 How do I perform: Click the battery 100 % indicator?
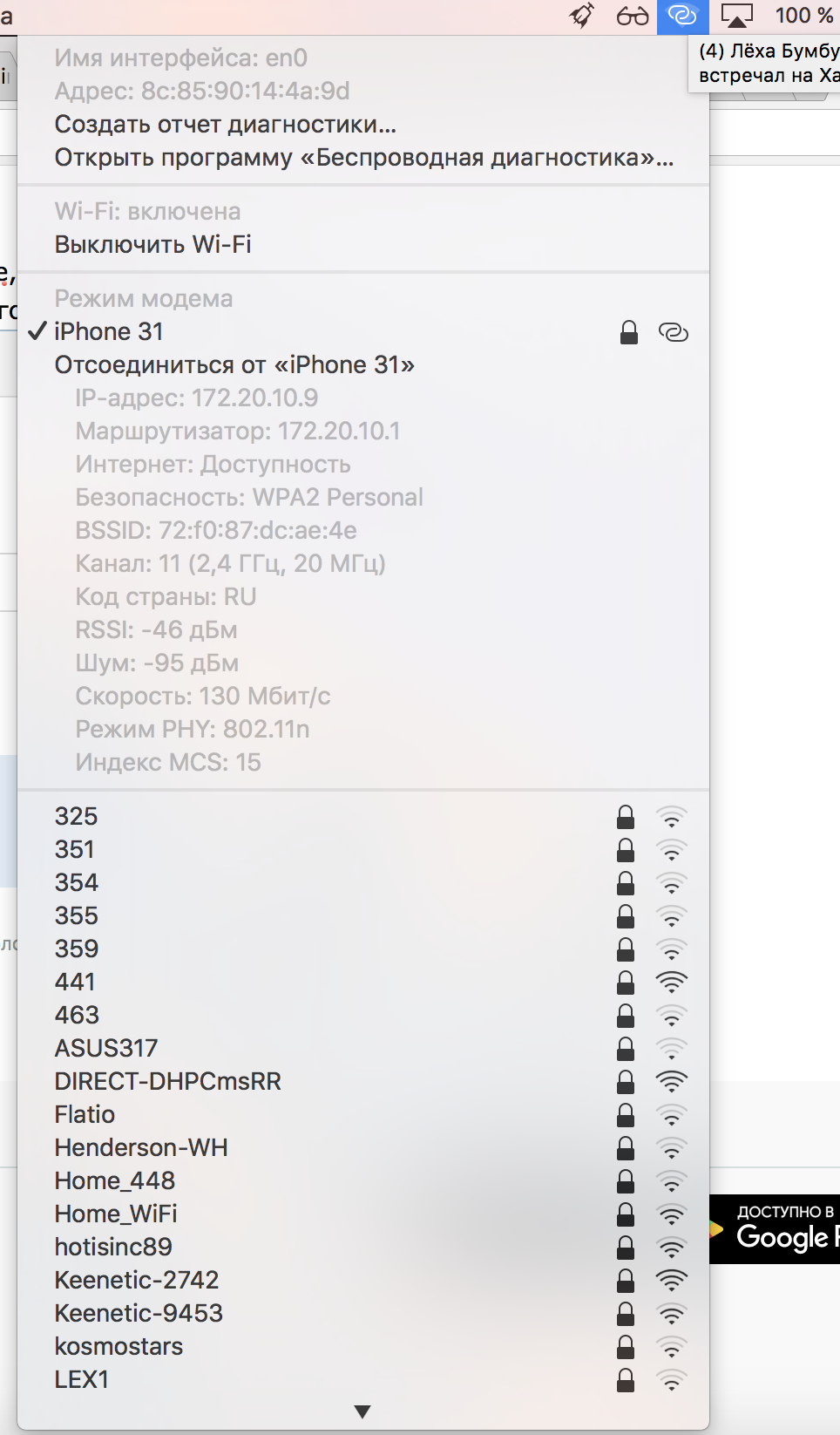click(803, 16)
